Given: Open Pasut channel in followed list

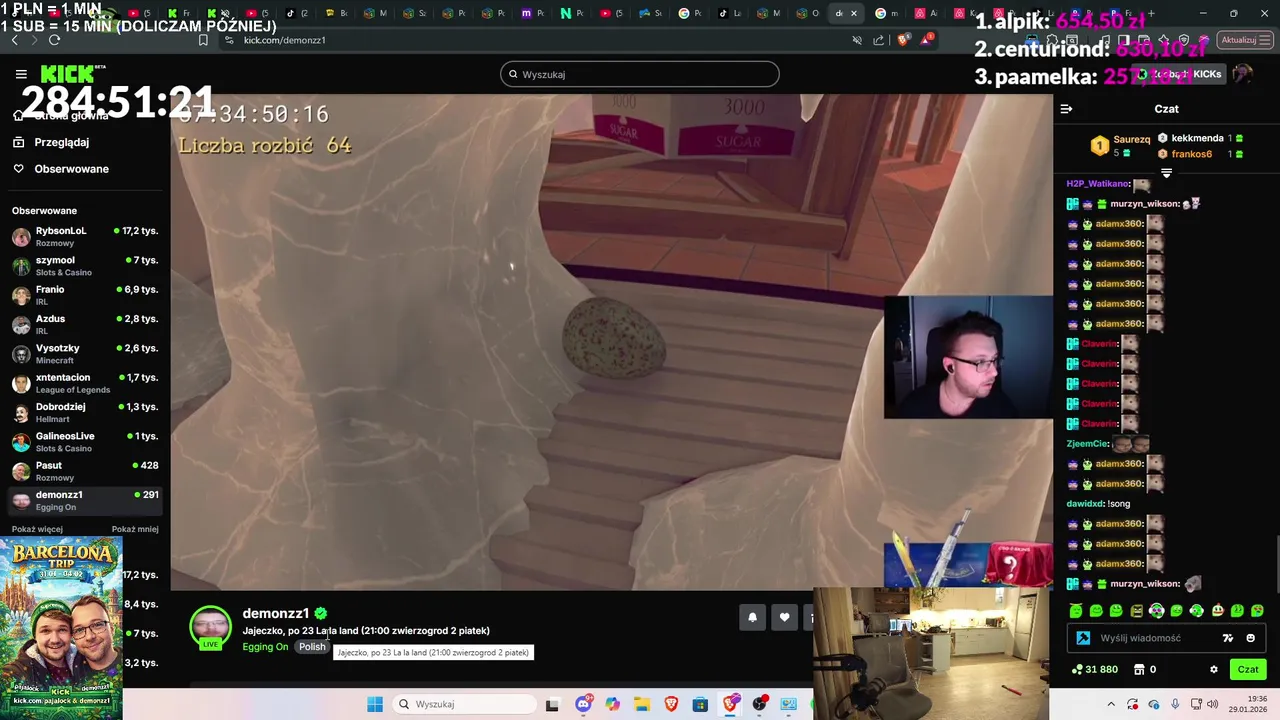Looking at the screenshot, I should click(85, 471).
